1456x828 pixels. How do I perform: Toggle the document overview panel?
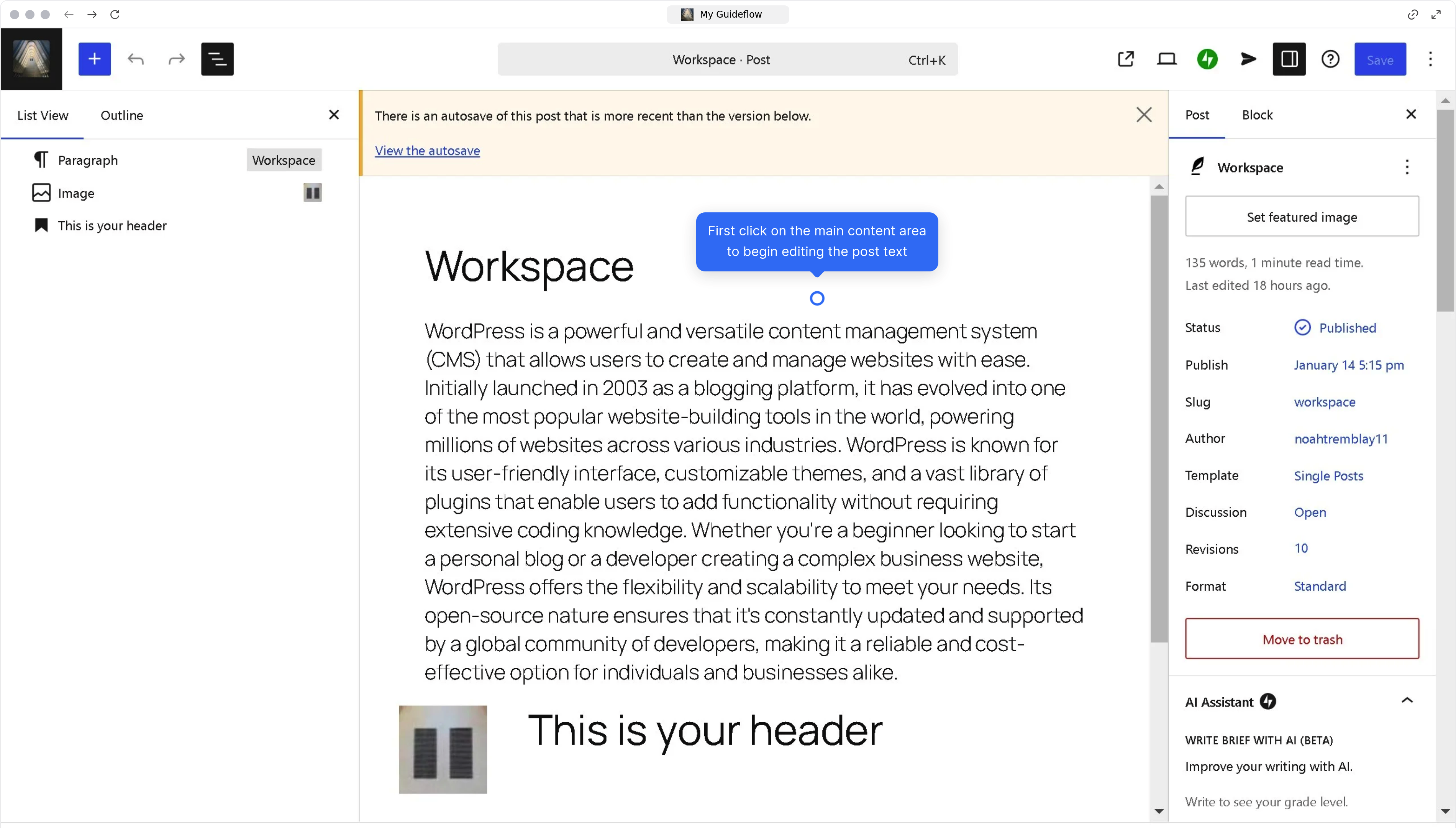(217, 59)
